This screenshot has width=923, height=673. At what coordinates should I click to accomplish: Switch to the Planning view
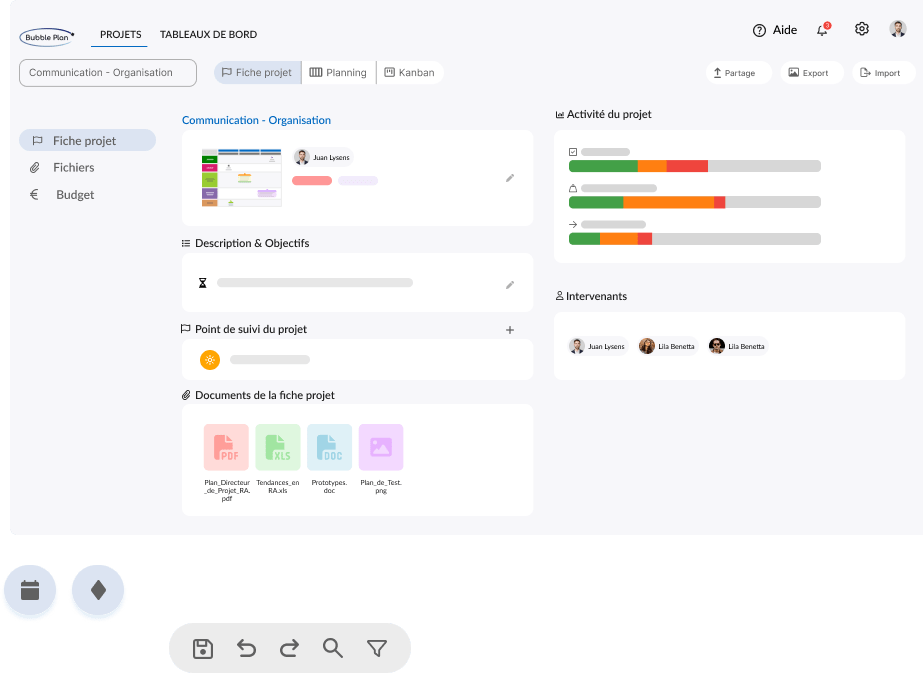coord(338,73)
